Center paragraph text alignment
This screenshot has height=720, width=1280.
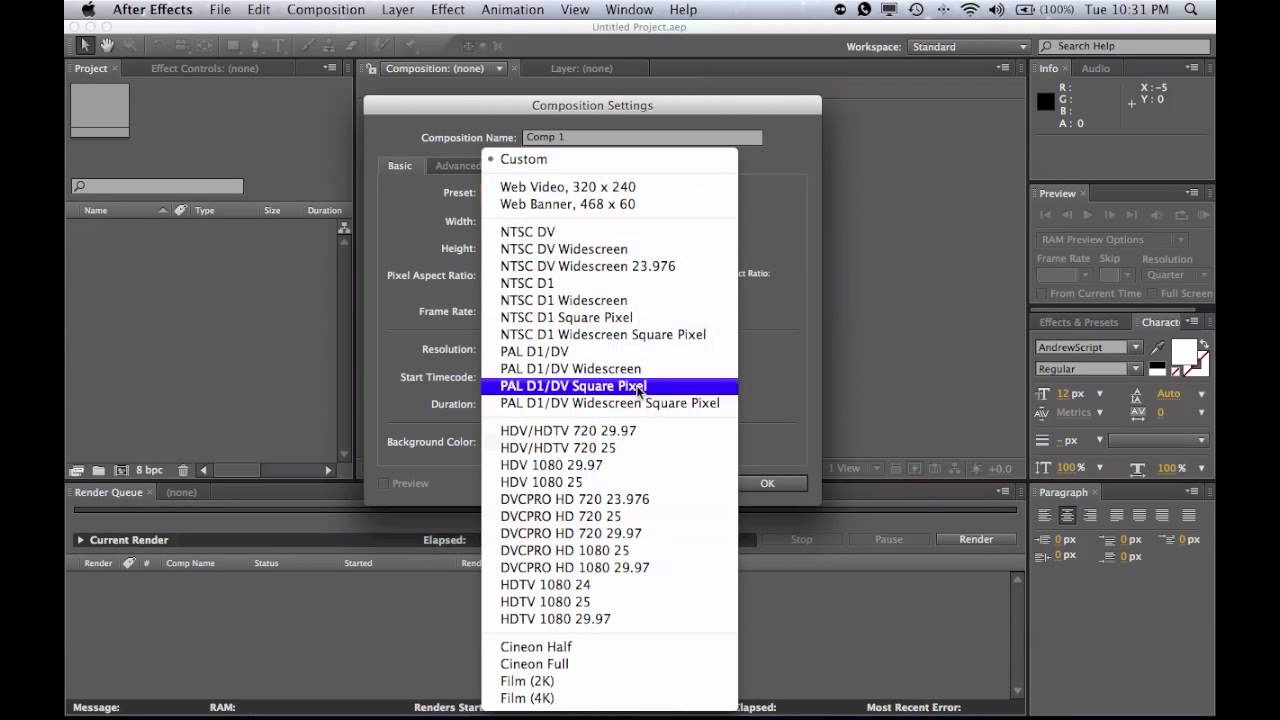tap(1067, 516)
